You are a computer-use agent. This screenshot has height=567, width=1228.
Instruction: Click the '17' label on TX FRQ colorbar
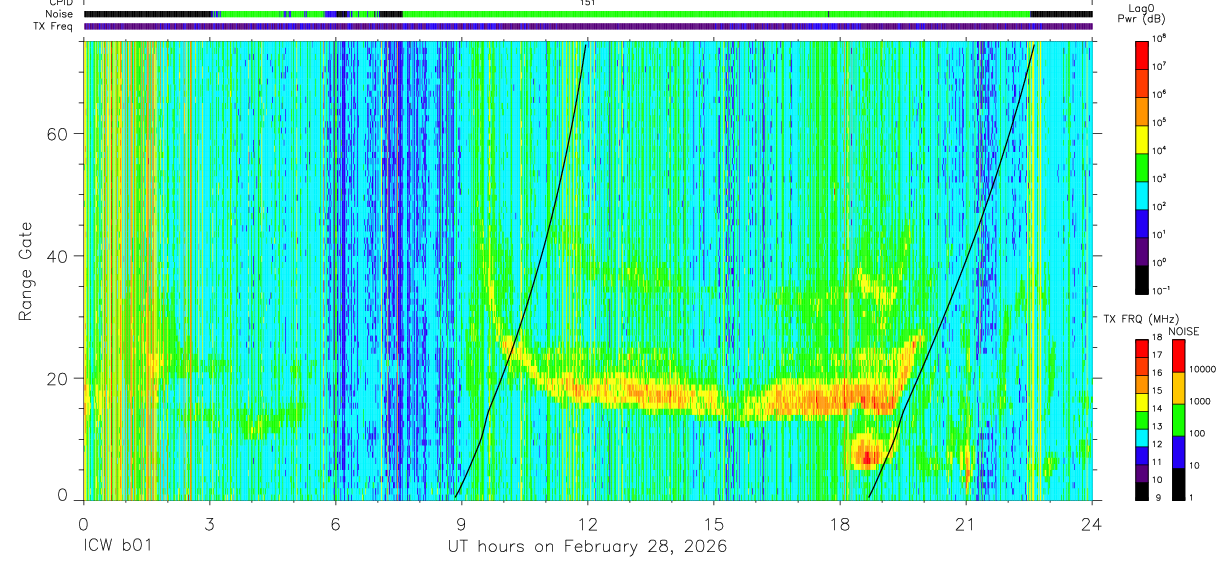tap(1156, 355)
